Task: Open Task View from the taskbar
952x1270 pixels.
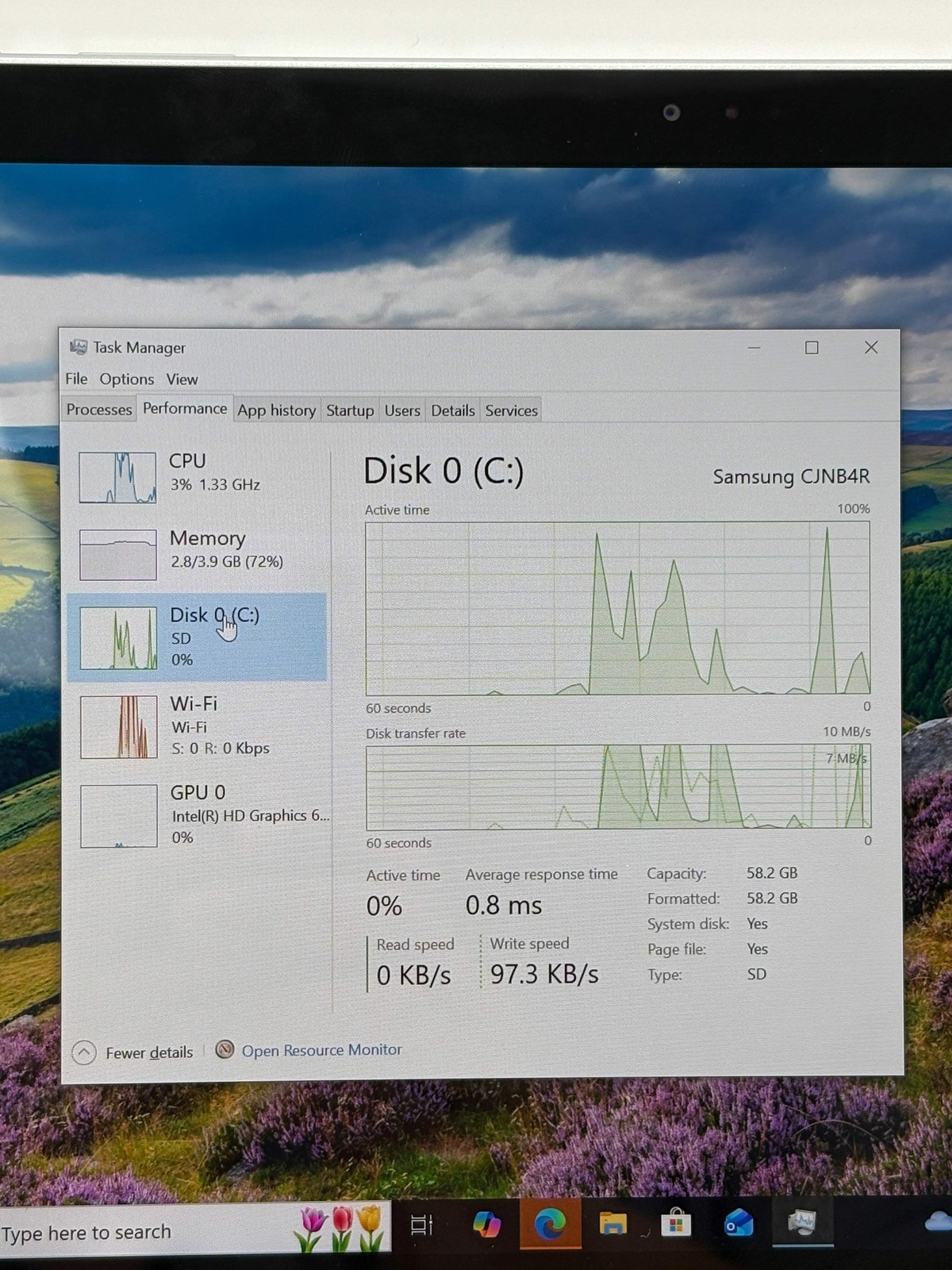Action: pyautogui.click(x=421, y=1225)
